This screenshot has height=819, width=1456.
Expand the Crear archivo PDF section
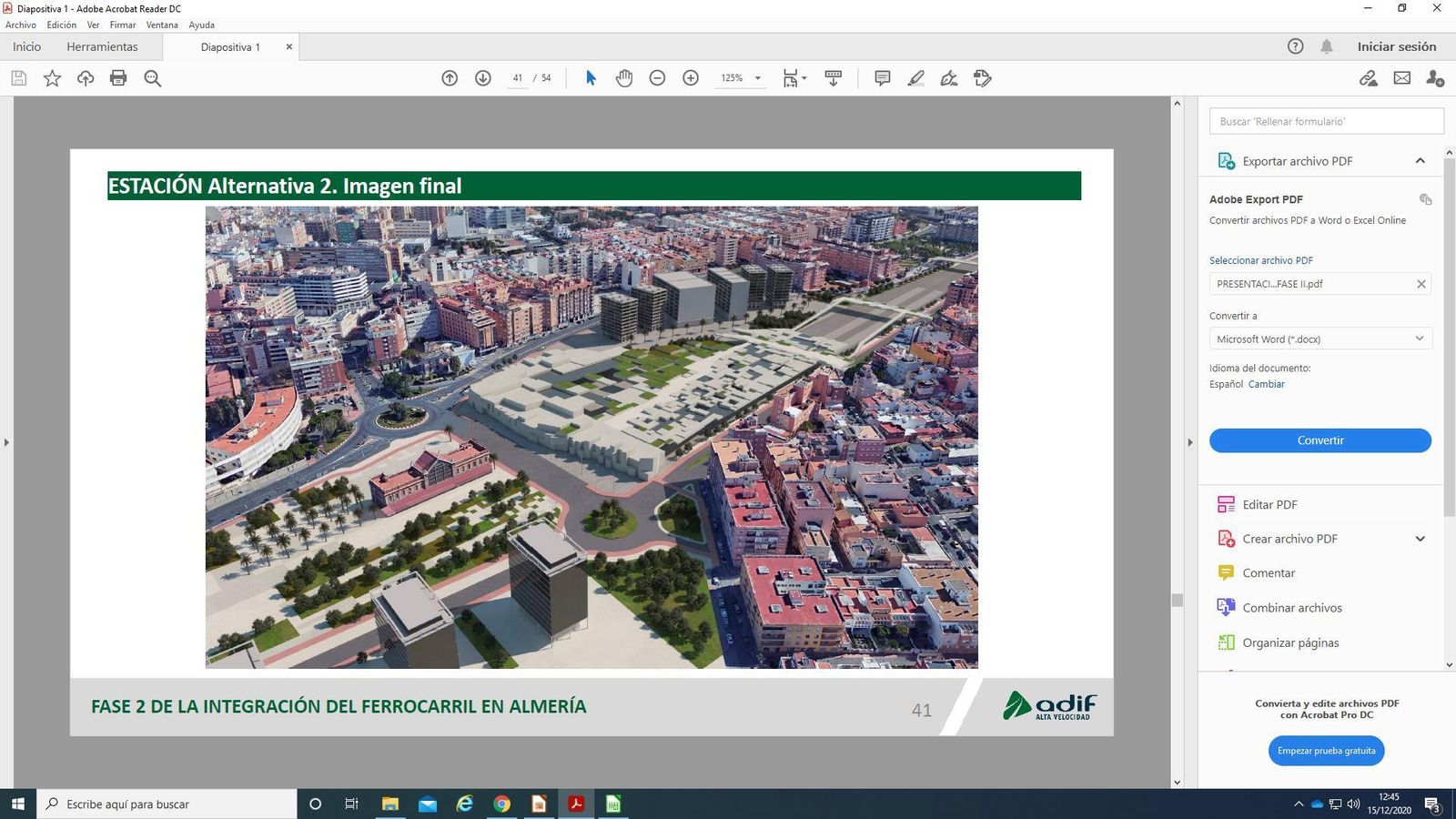pyautogui.click(x=1420, y=539)
